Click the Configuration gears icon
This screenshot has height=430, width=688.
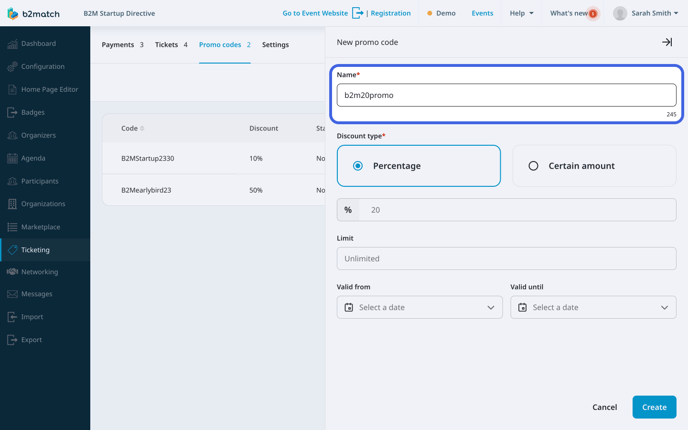tap(12, 66)
